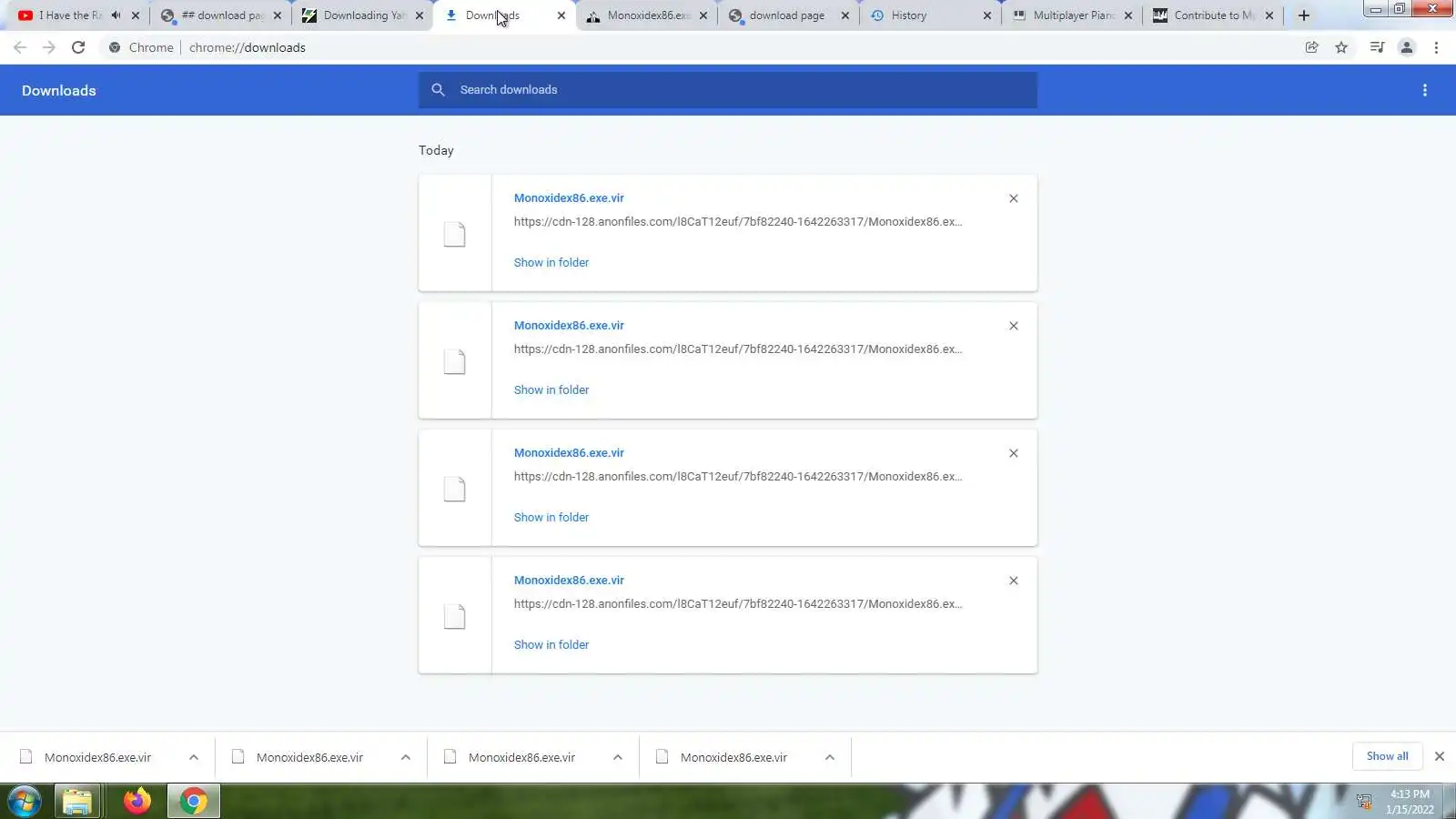Open the media controls icon in toolbar

[1377, 47]
